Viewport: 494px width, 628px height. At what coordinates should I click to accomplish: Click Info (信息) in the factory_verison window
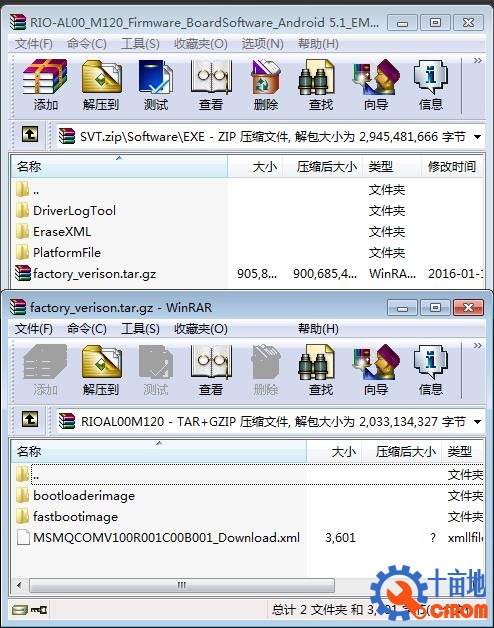[x=431, y=370]
